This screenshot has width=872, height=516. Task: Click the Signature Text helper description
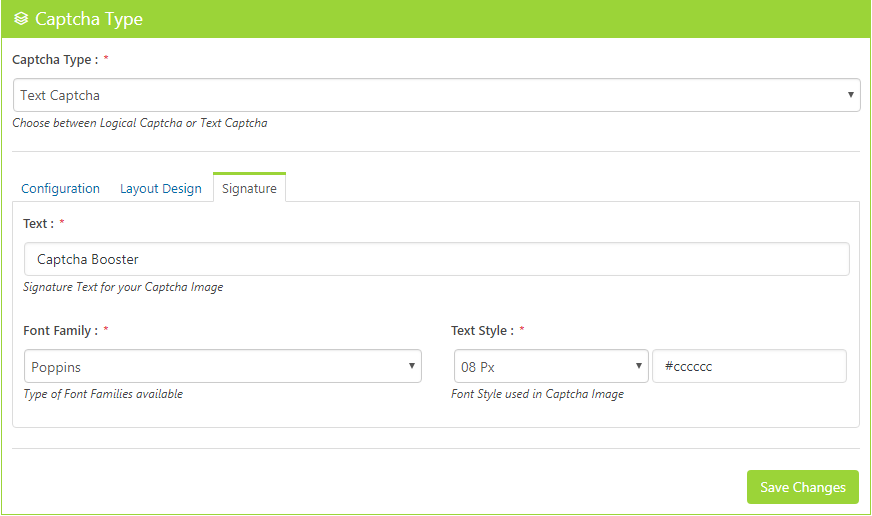click(x=123, y=287)
